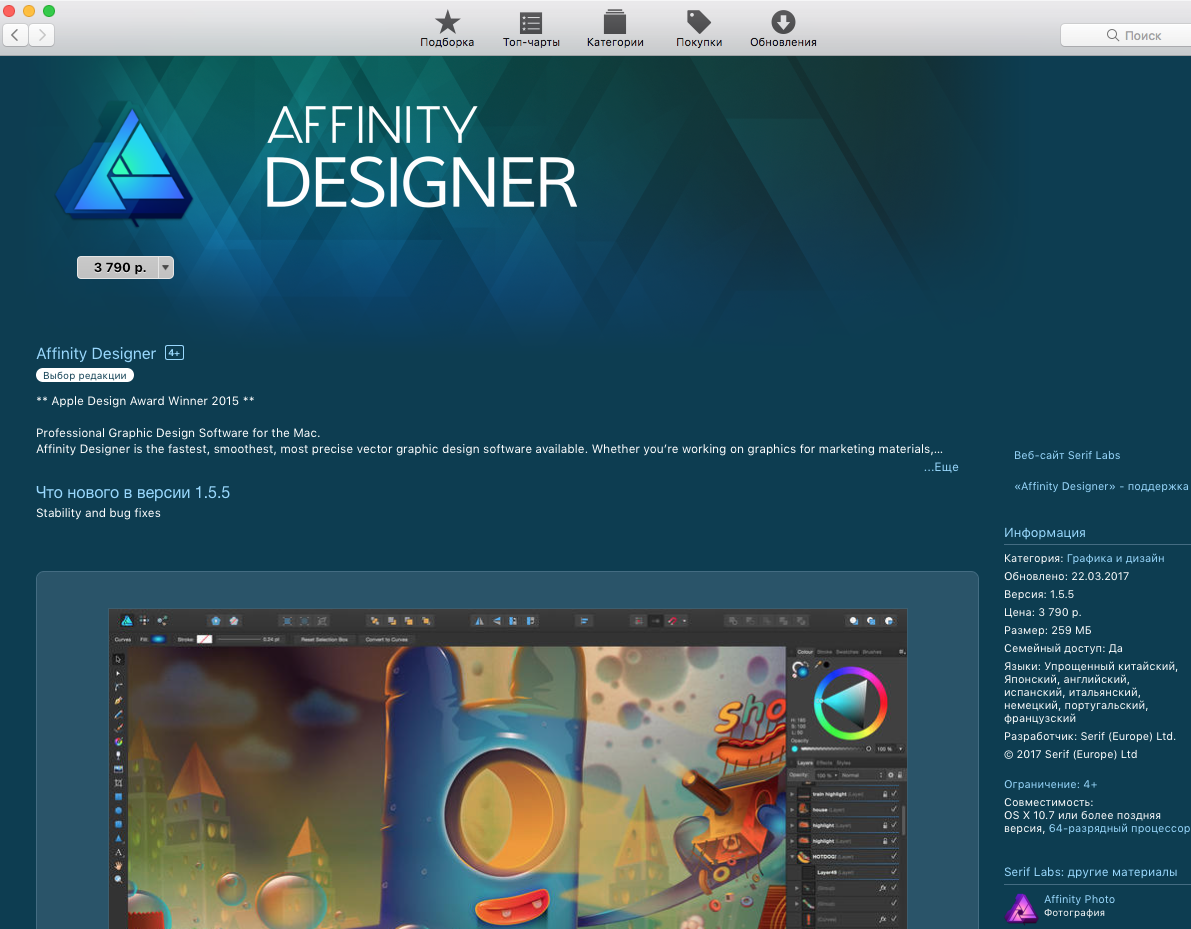Open the Графика и дизайн category link
Image resolution: width=1191 pixels, height=929 pixels.
1115,558
